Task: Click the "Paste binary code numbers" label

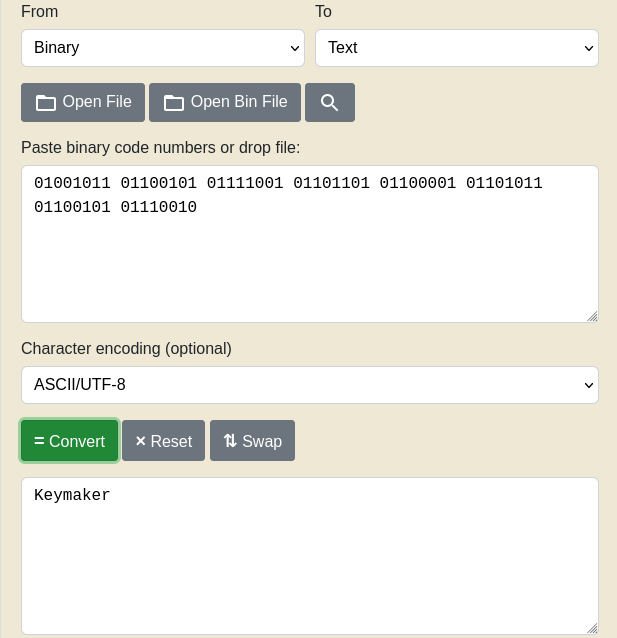Action: click(x=160, y=148)
